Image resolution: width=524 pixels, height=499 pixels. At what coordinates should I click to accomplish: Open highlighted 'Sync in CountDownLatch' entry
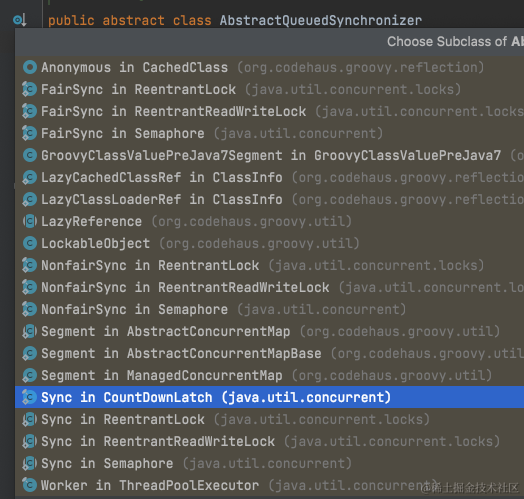coord(269,397)
